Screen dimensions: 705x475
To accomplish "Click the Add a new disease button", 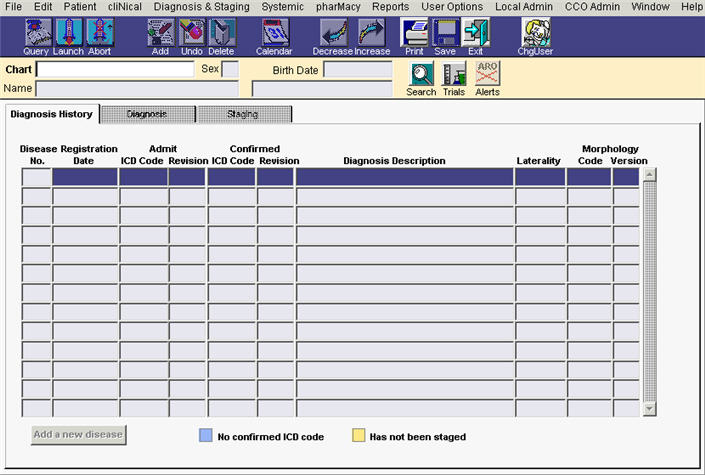I will [x=79, y=434].
